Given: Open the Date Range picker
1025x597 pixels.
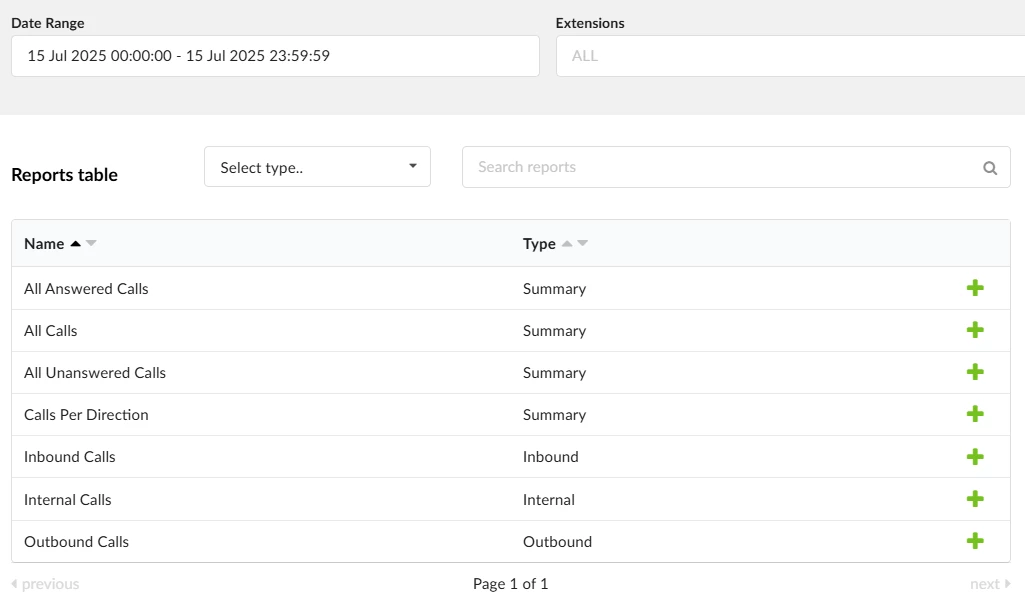Looking at the screenshot, I should pyautogui.click(x=275, y=56).
